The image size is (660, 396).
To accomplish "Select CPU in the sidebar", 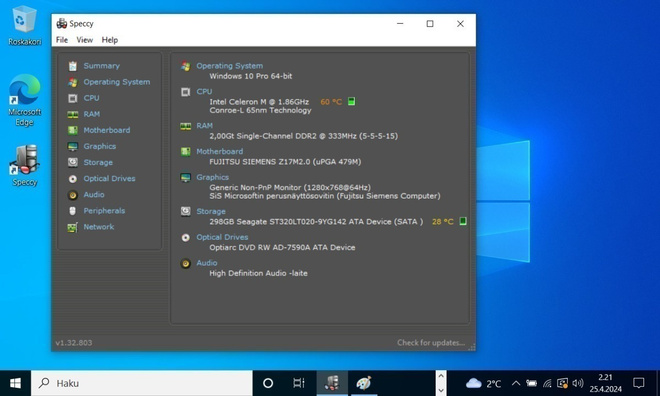I will [91, 98].
